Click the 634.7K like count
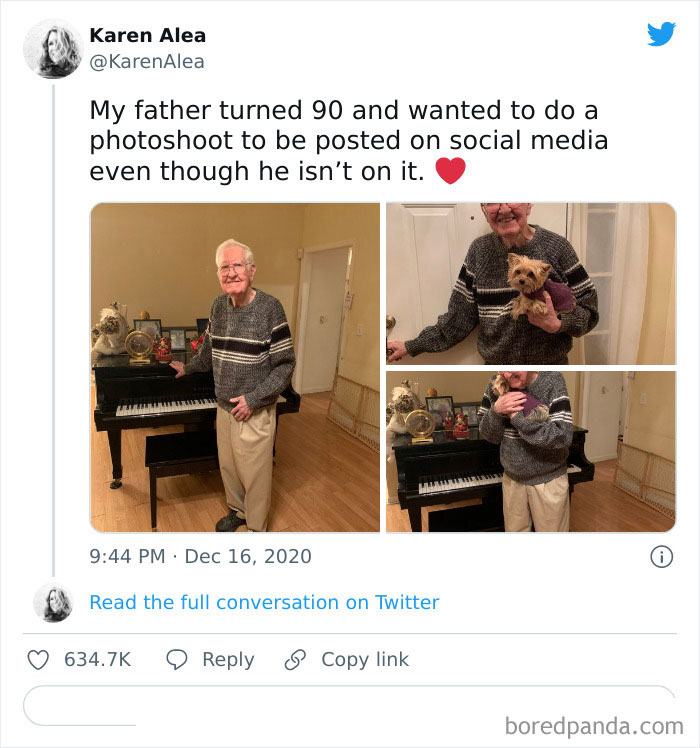Screen dimensions: 700x748 [x=97, y=660]
